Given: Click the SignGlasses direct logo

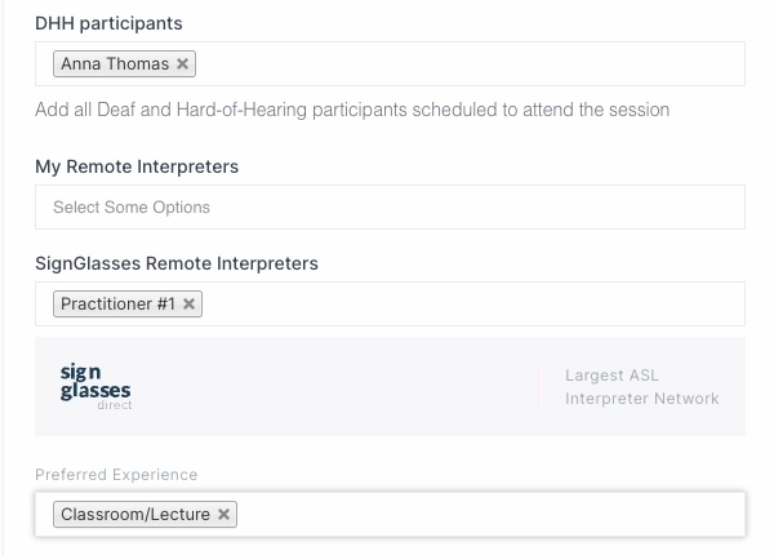Looking at the screenshot, I should coord(96,387).
